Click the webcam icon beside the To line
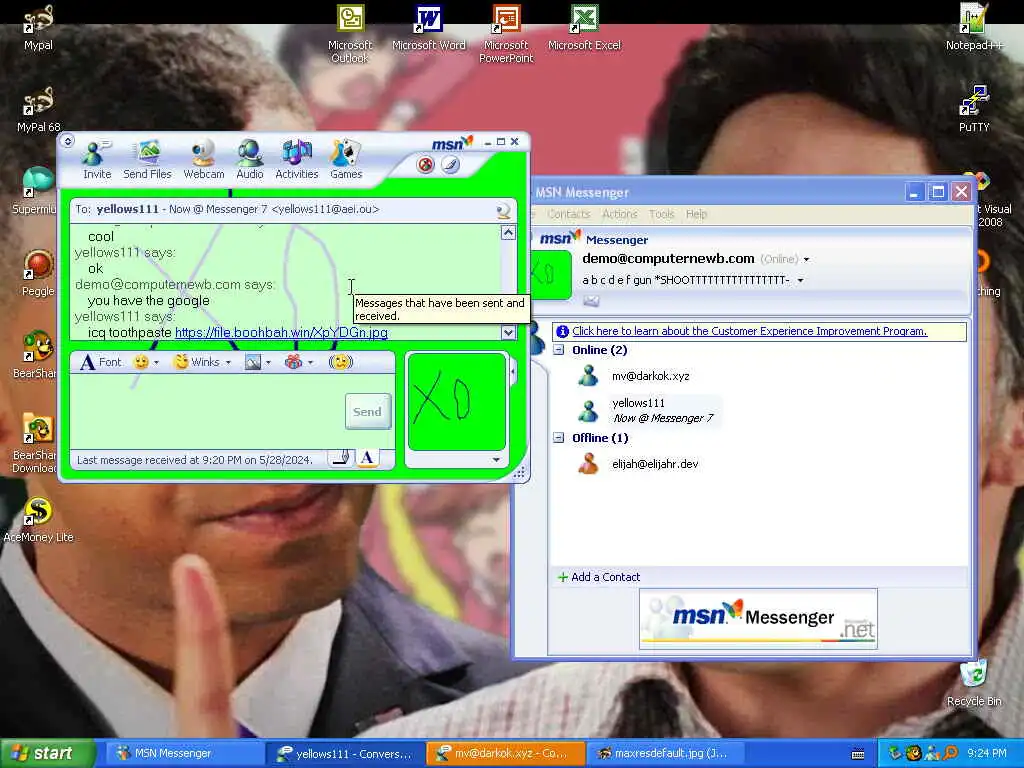This screenshot has width=1024, height=768. pos(503,210)
